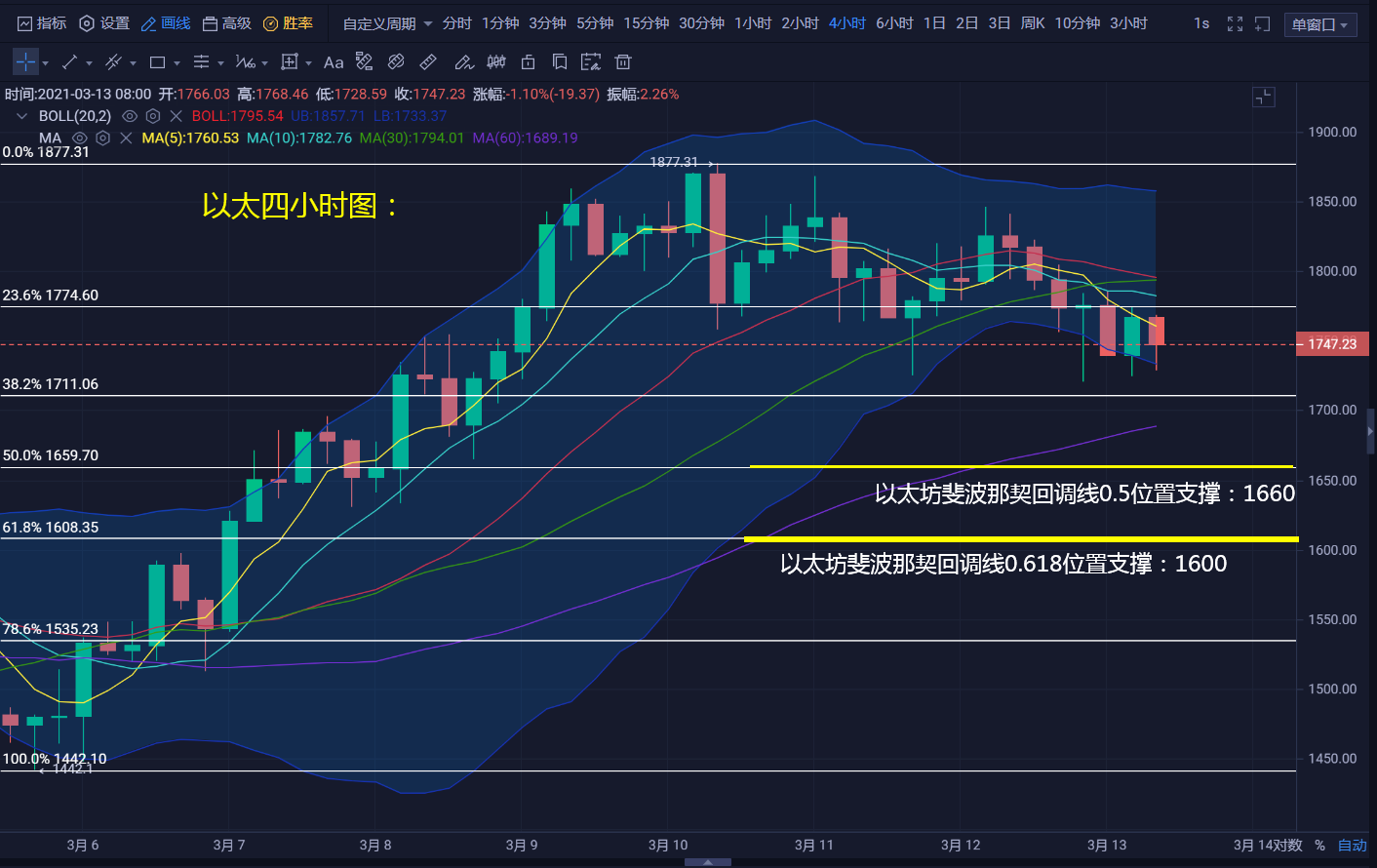
Task: Select the 周K weekly timeframe
Action: click(x=1032, y=23)
